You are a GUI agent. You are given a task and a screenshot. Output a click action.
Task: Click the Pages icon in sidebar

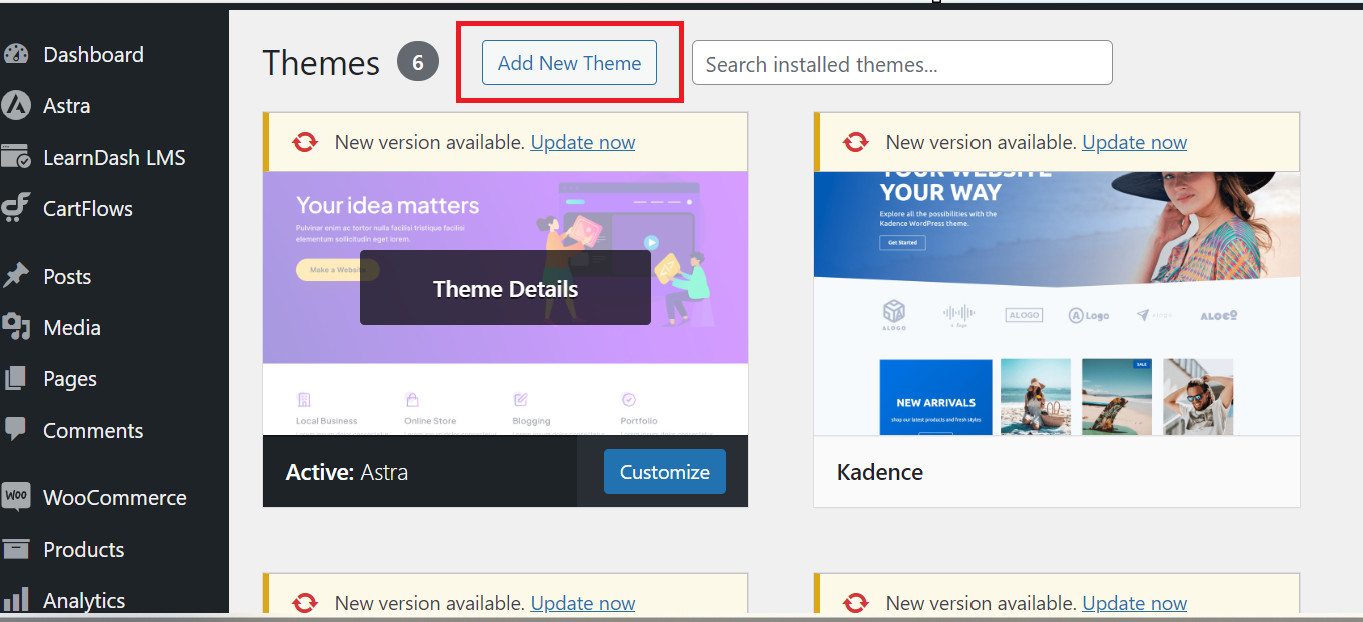pyautogui.click(x=16, y=379)
